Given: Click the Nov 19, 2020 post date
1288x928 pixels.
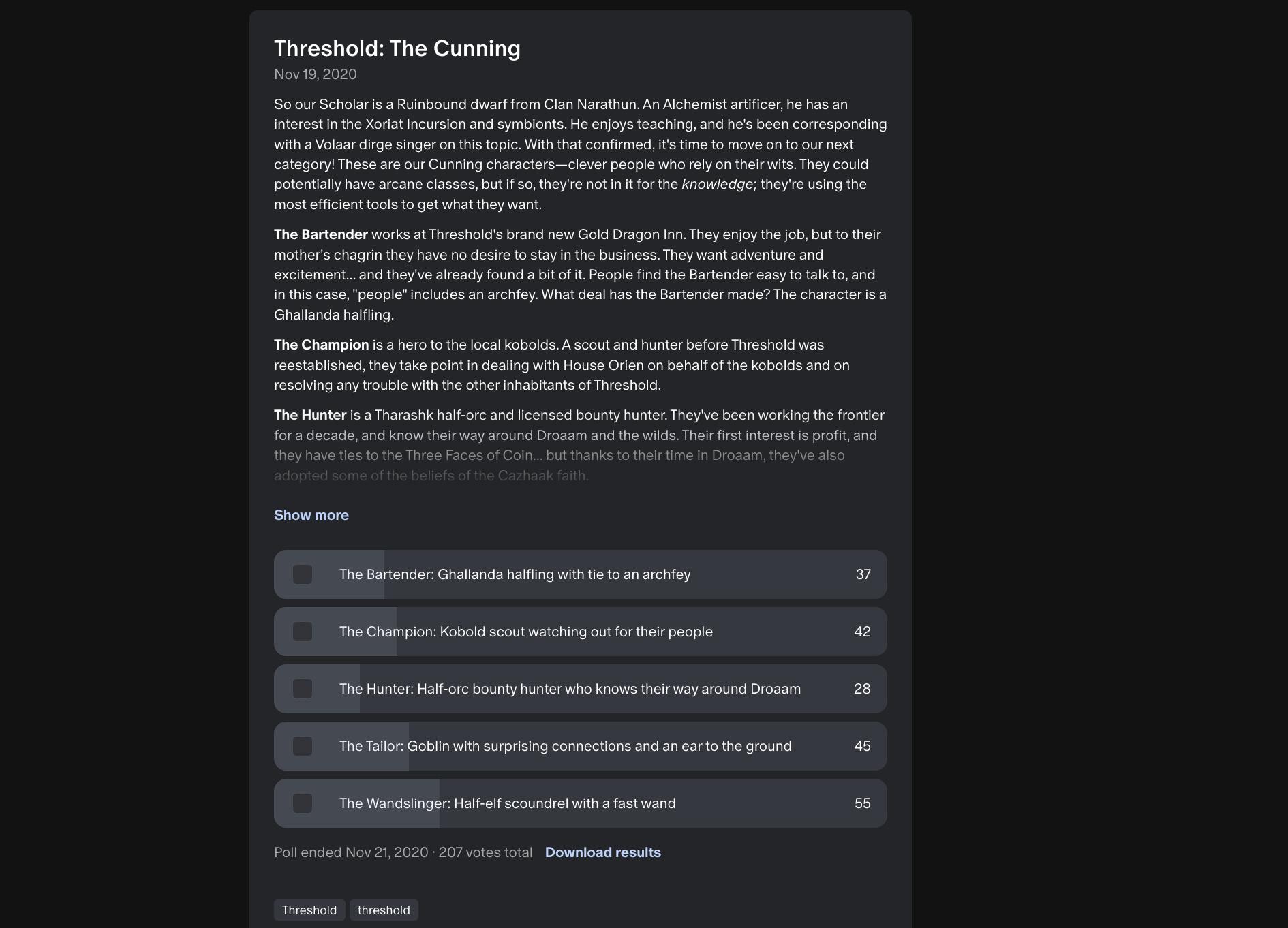Looking at the screenshot, I should pos(315,74).
